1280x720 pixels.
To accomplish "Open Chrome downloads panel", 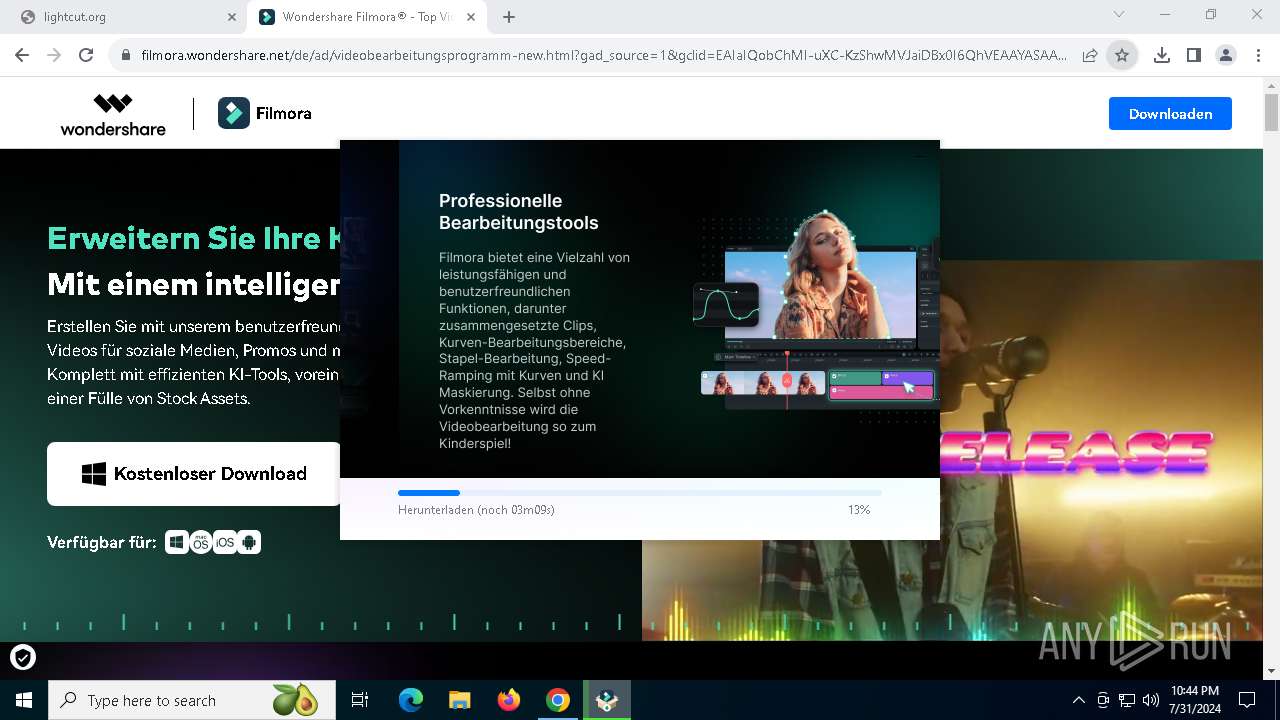I will 1162,56.
